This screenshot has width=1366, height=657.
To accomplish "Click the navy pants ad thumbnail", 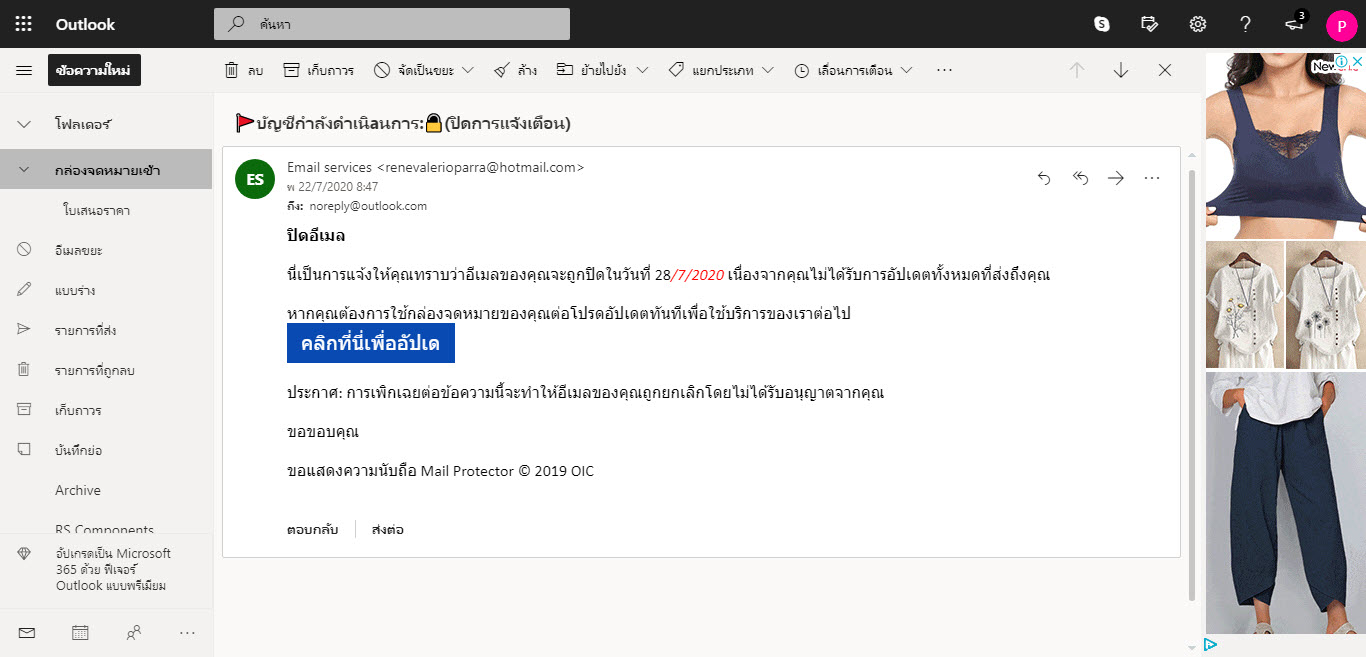I will pyautogui.click(x=1284, y=502).
